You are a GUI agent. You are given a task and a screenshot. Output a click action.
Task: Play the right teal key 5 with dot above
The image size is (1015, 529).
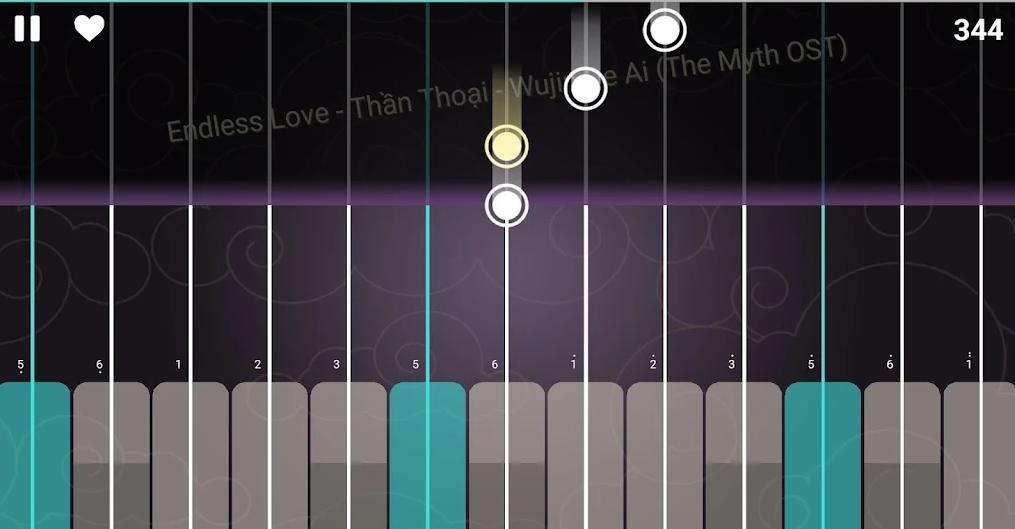[x=823, y=455]
